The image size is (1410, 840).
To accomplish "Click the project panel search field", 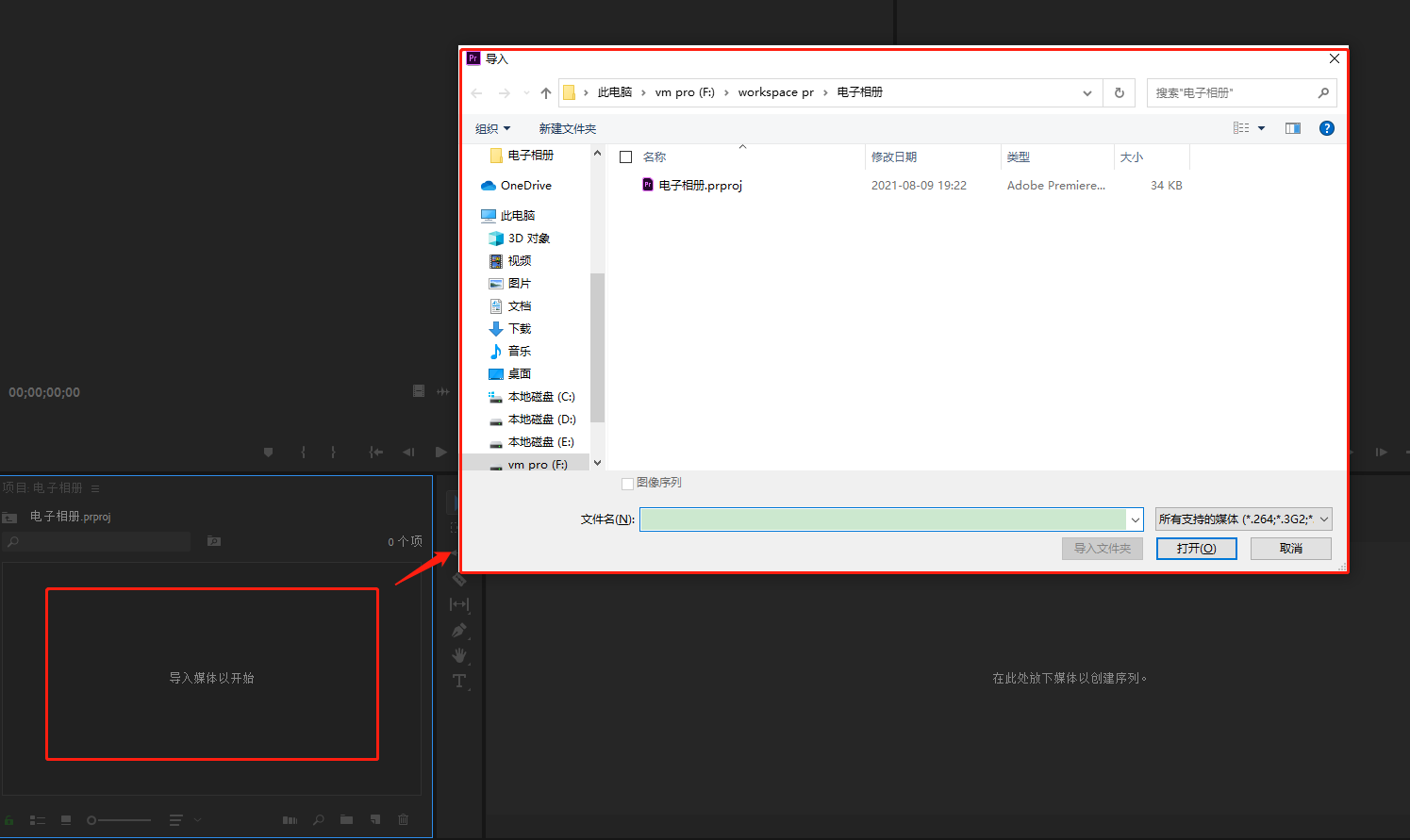I will (x=97, y=541).
